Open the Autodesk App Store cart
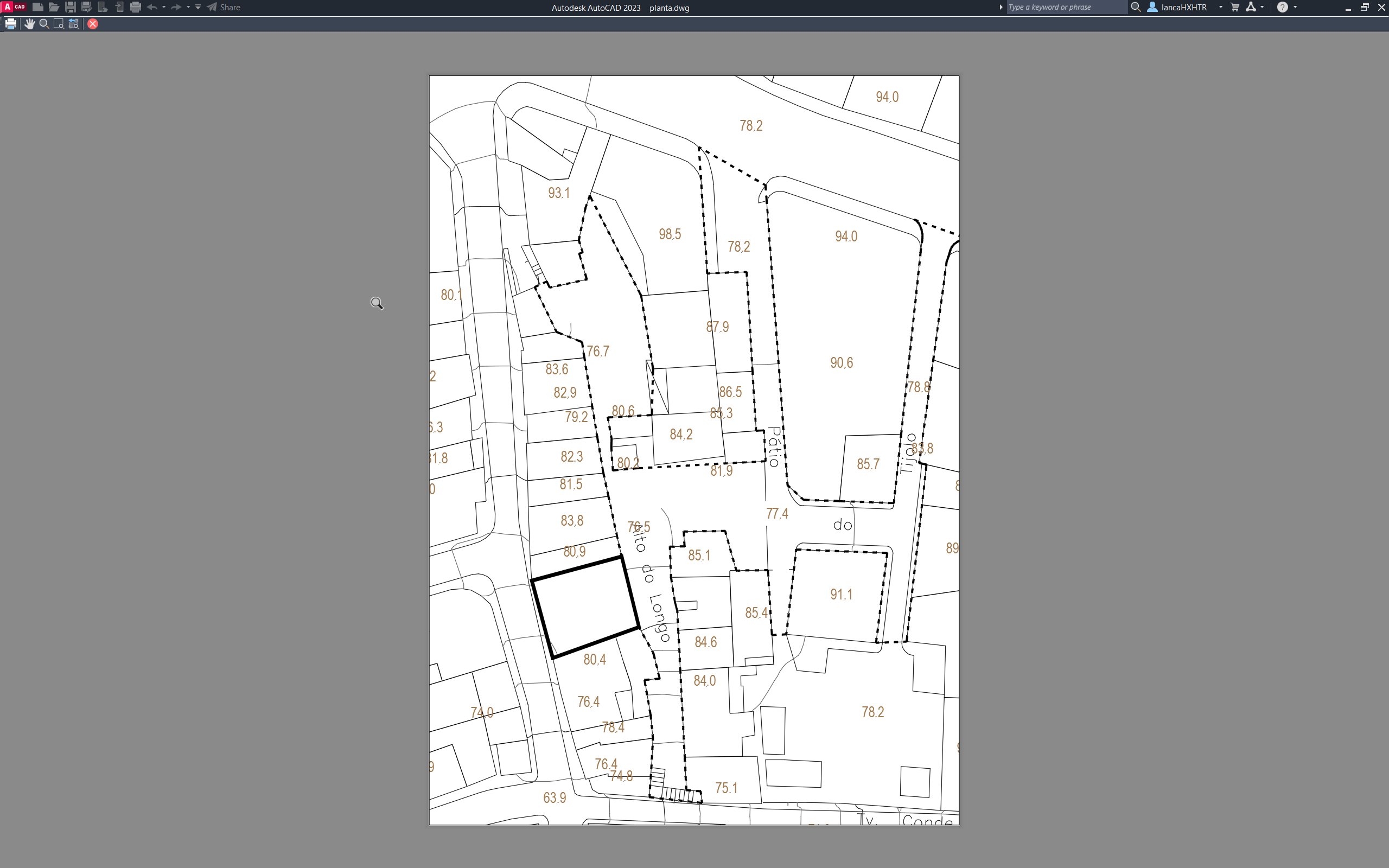Viewport: 1389px width, 868px height. (x=1235, y=8)
